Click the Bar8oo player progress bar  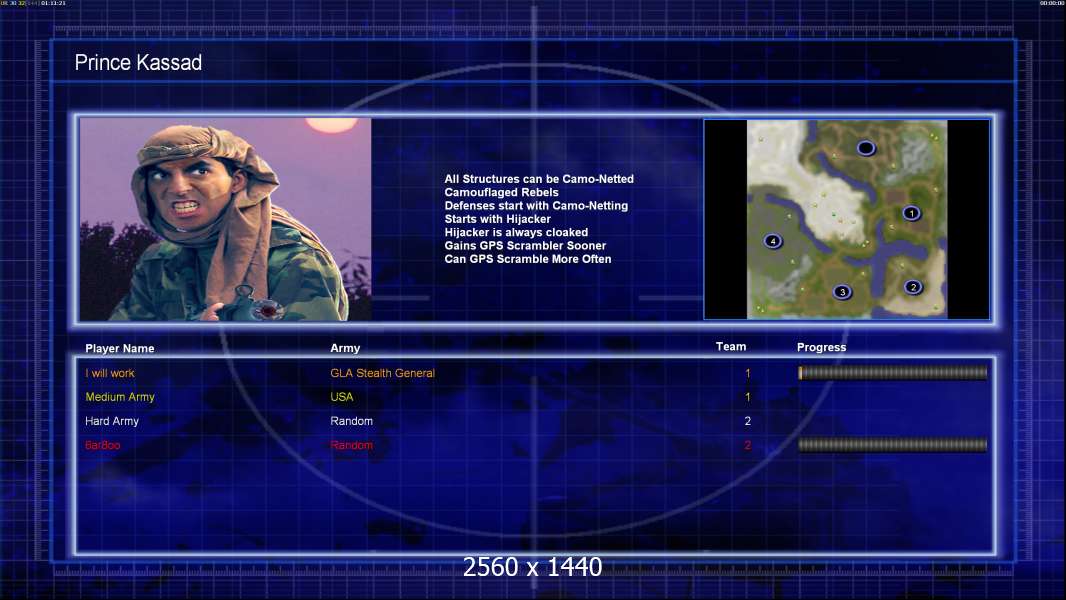pos(893,445)
